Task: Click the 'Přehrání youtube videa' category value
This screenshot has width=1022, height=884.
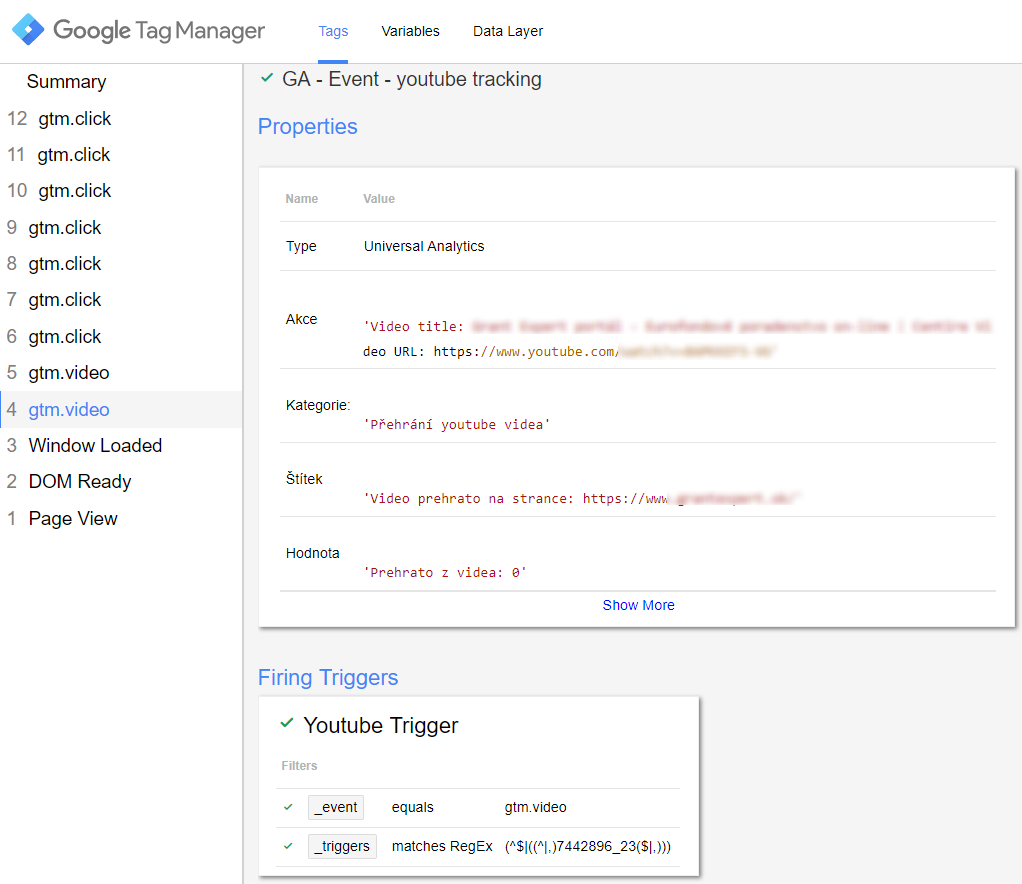Action: 456,424
